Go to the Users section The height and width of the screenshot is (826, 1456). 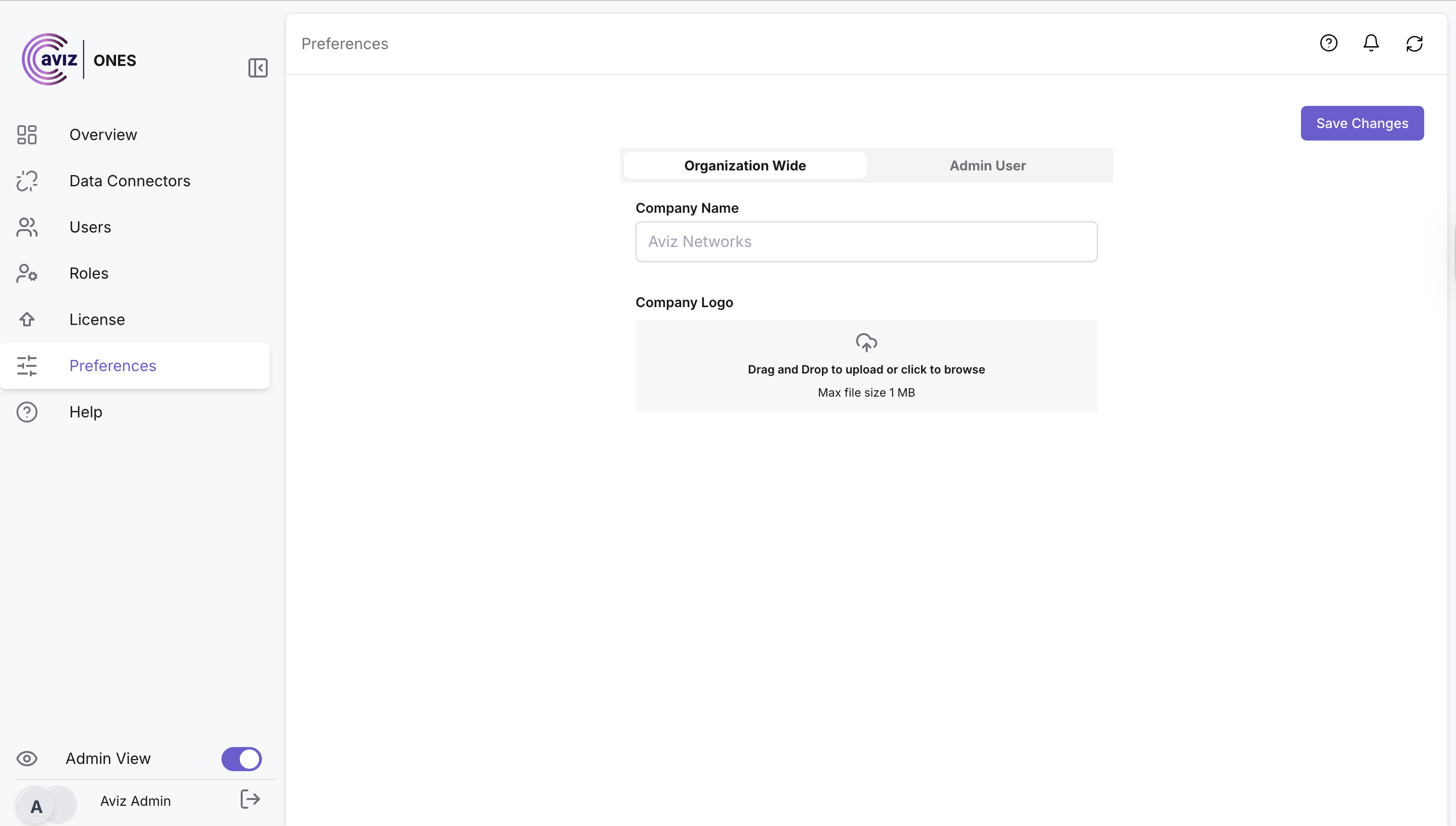[x=90, y=227]
